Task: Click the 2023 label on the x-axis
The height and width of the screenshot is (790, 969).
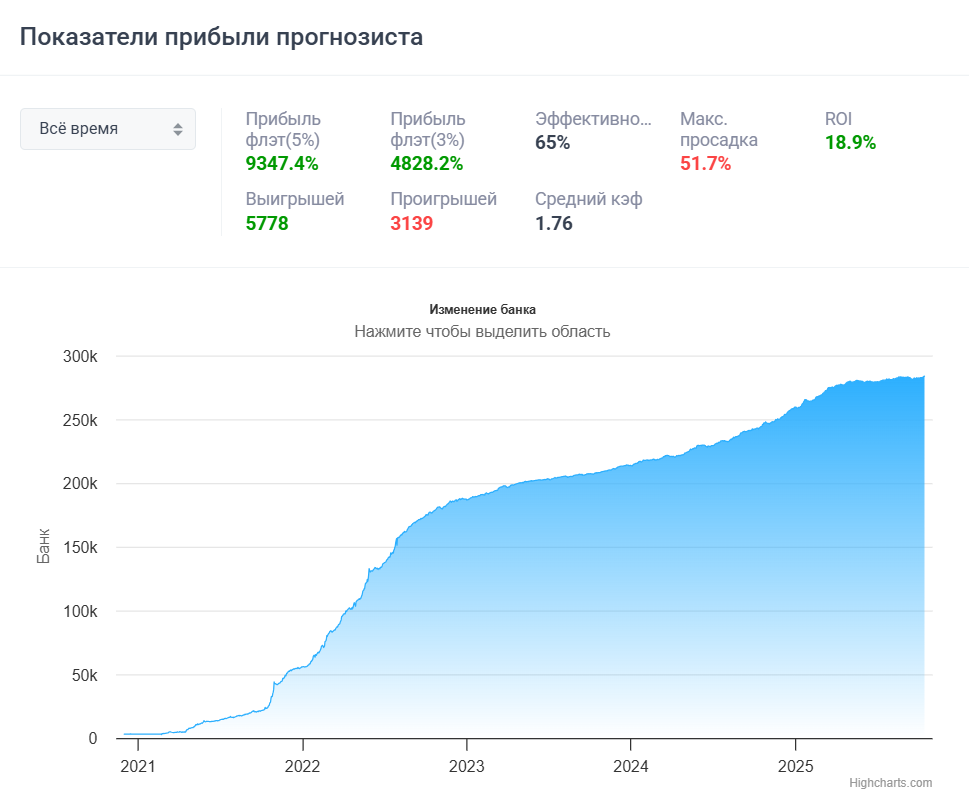Action: pos(466,766)
